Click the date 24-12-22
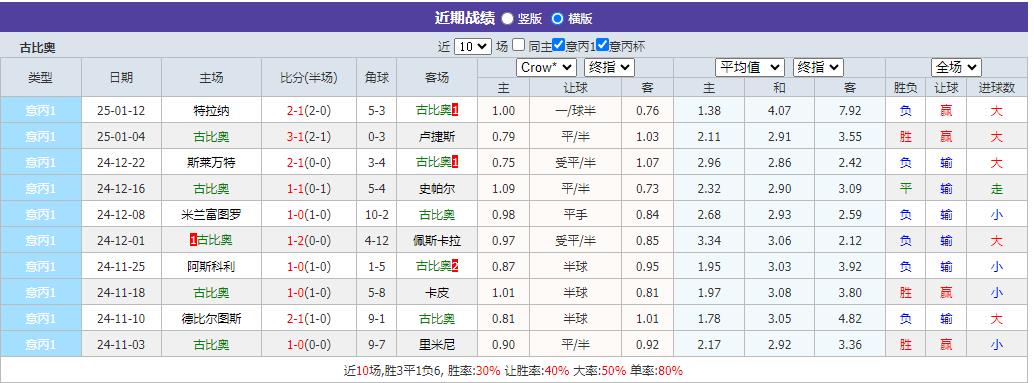 (121, 163)
